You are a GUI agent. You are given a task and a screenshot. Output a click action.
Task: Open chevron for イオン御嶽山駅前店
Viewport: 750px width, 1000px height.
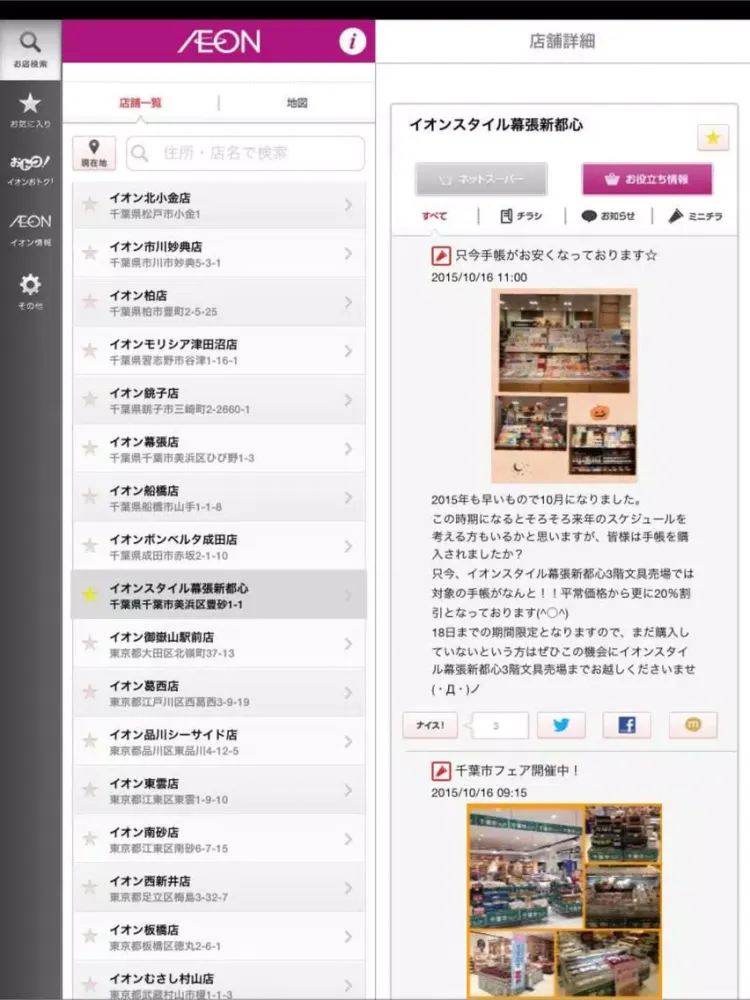[x=348, y=643]
